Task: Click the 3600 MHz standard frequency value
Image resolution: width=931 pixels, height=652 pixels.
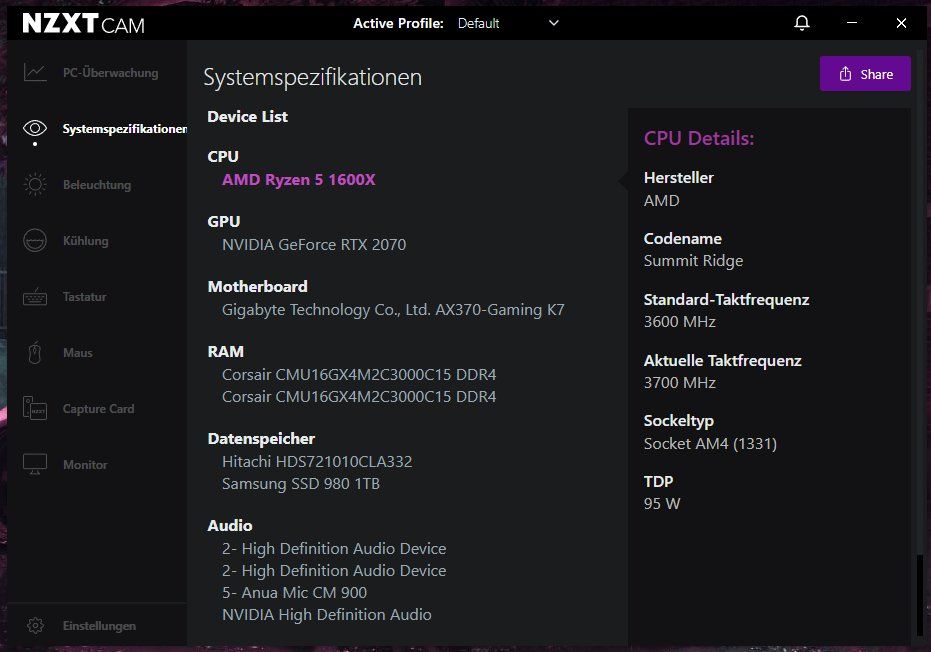Action: 680,322
